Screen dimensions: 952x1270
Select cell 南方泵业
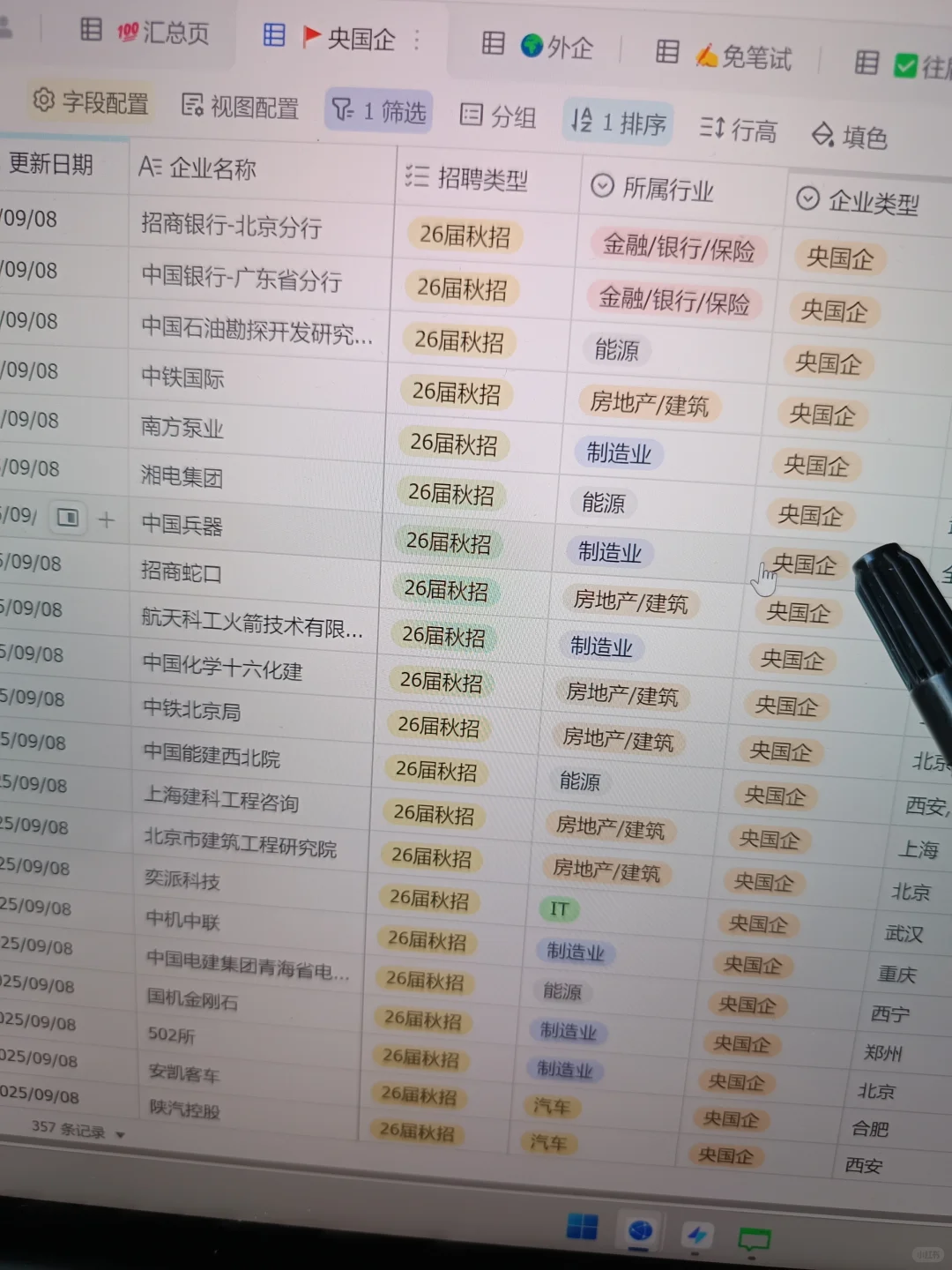coord(182,427)
